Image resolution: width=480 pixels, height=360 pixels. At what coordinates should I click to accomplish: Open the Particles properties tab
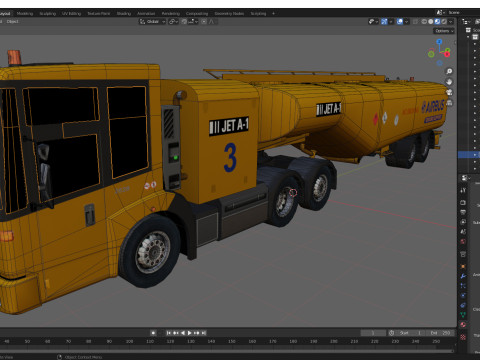[x=463, y=286]
